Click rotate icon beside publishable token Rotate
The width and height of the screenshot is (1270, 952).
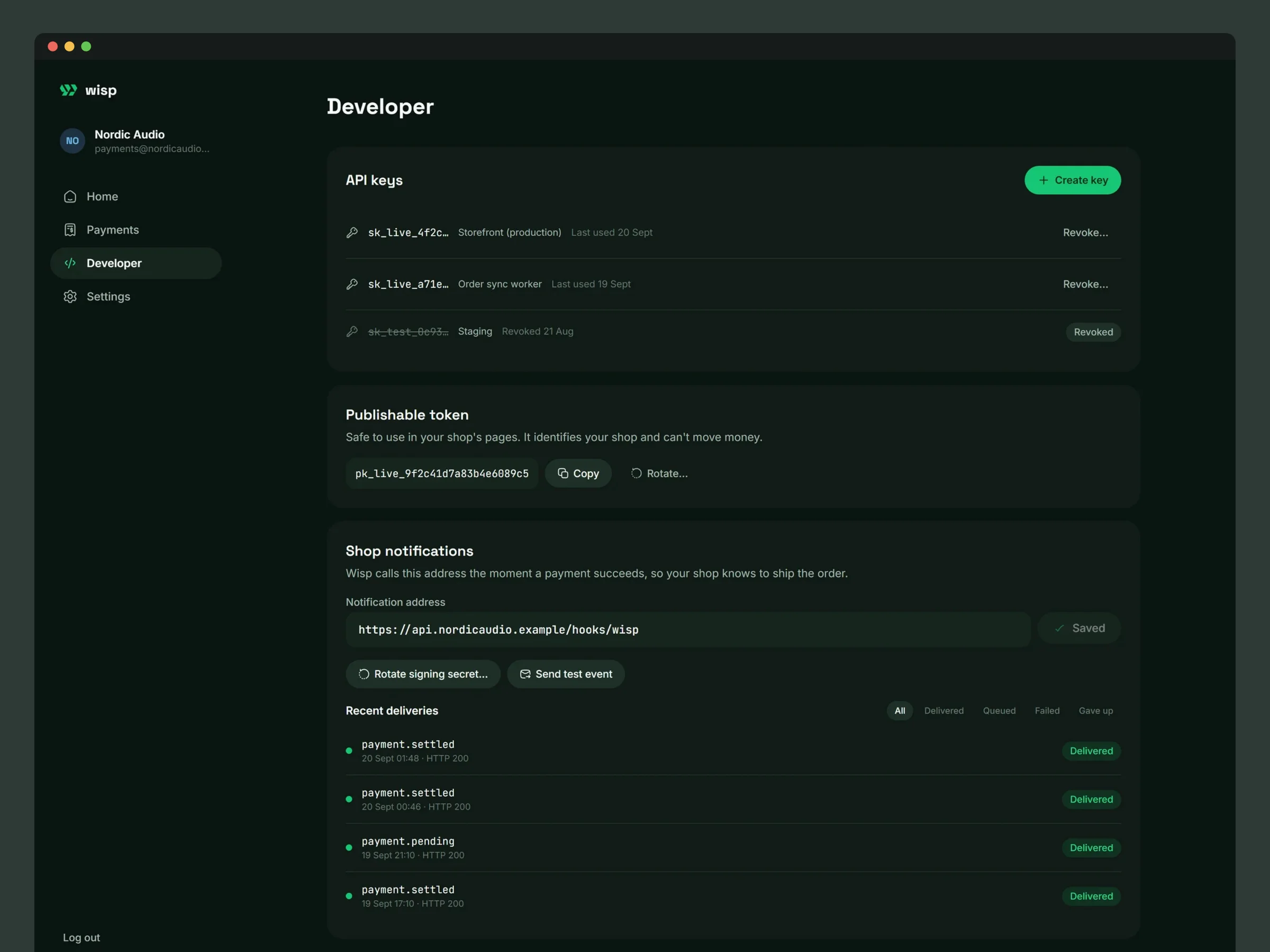[x=636, y=473]
